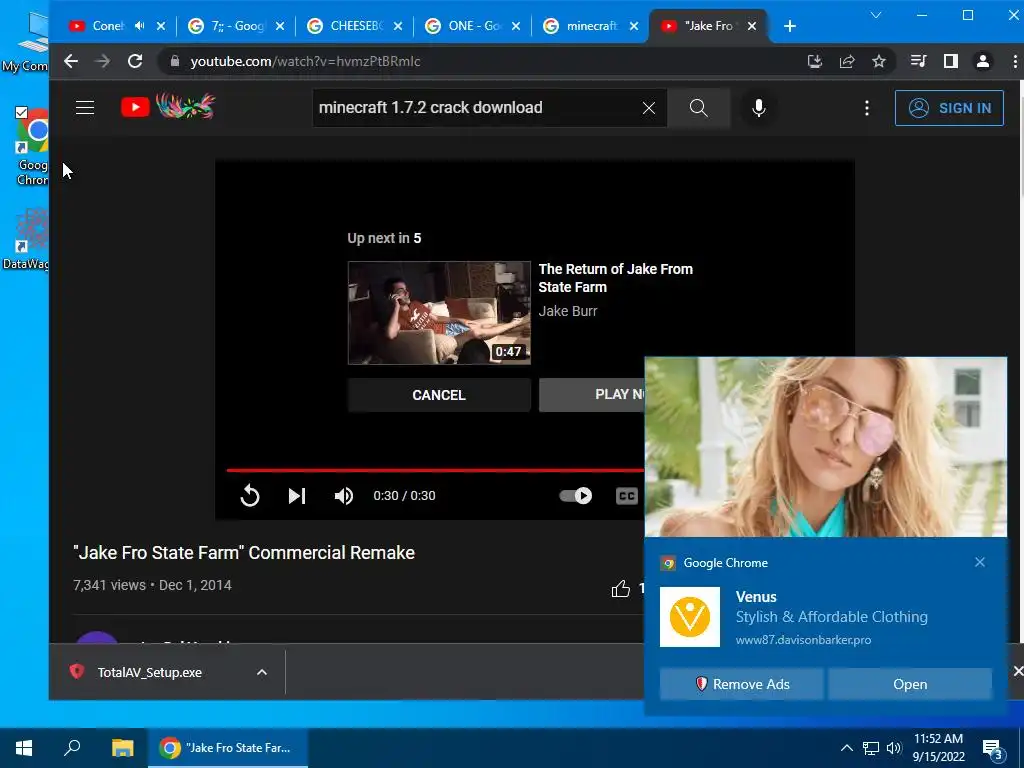
Task: Click the YouTube search magnifier button
Action: point(699,108)
